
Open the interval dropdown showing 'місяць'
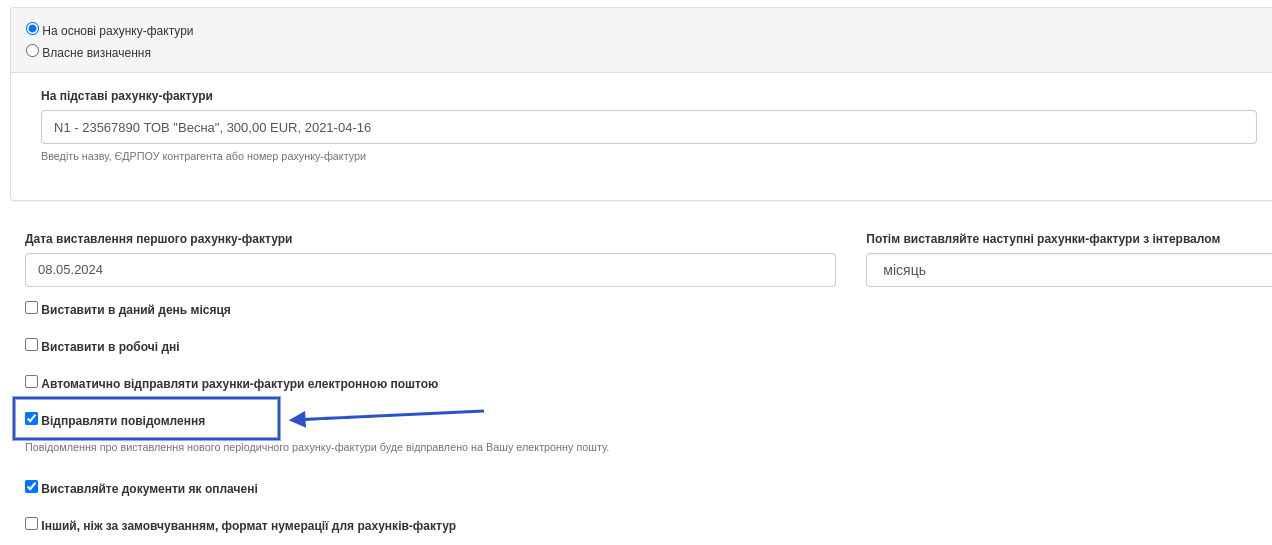click(x=1068, y=270)
